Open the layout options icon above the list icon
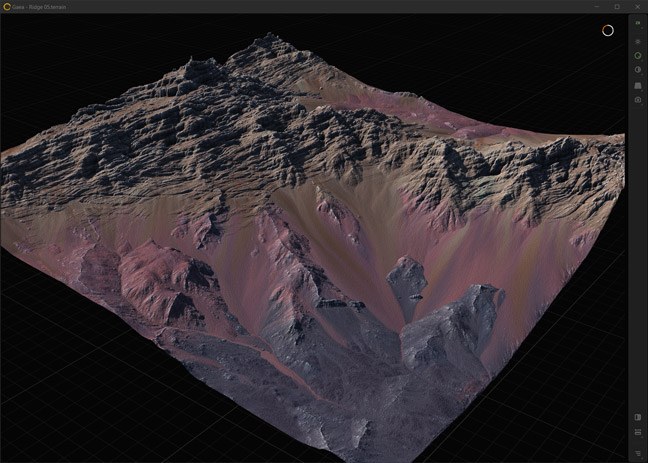Image resolution: width=648 pixels, height=463 pixels. point(638,433)
